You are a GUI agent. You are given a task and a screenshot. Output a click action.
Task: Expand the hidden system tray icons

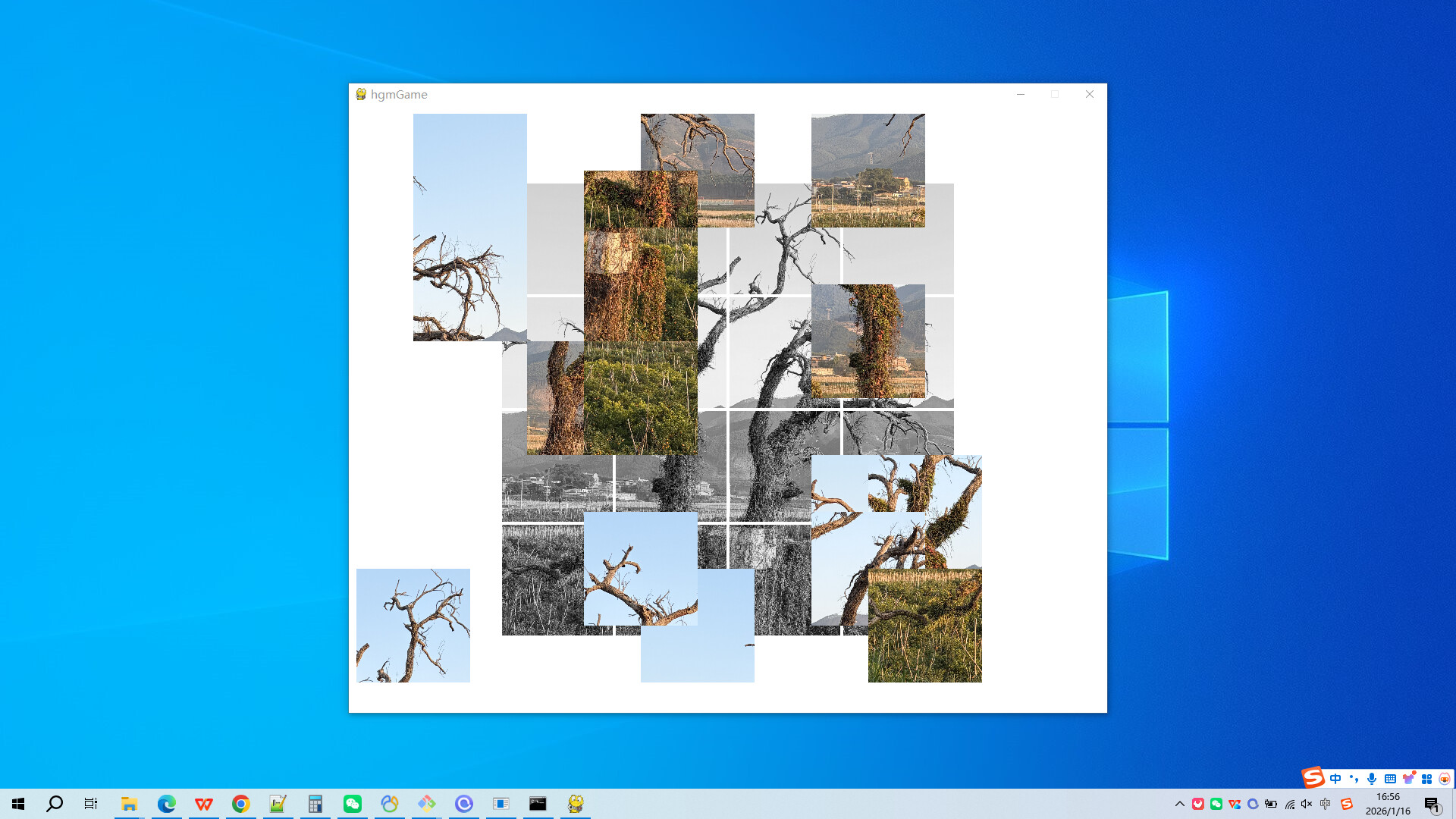click(1181, 803)
